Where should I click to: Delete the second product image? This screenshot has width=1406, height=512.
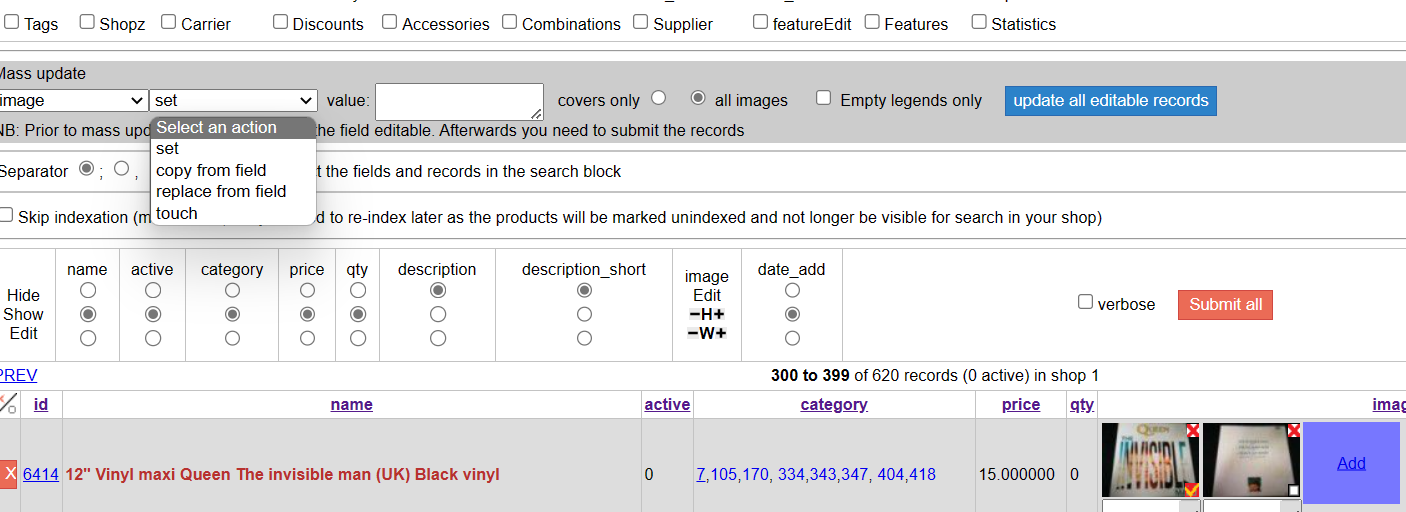(1294, 430)
